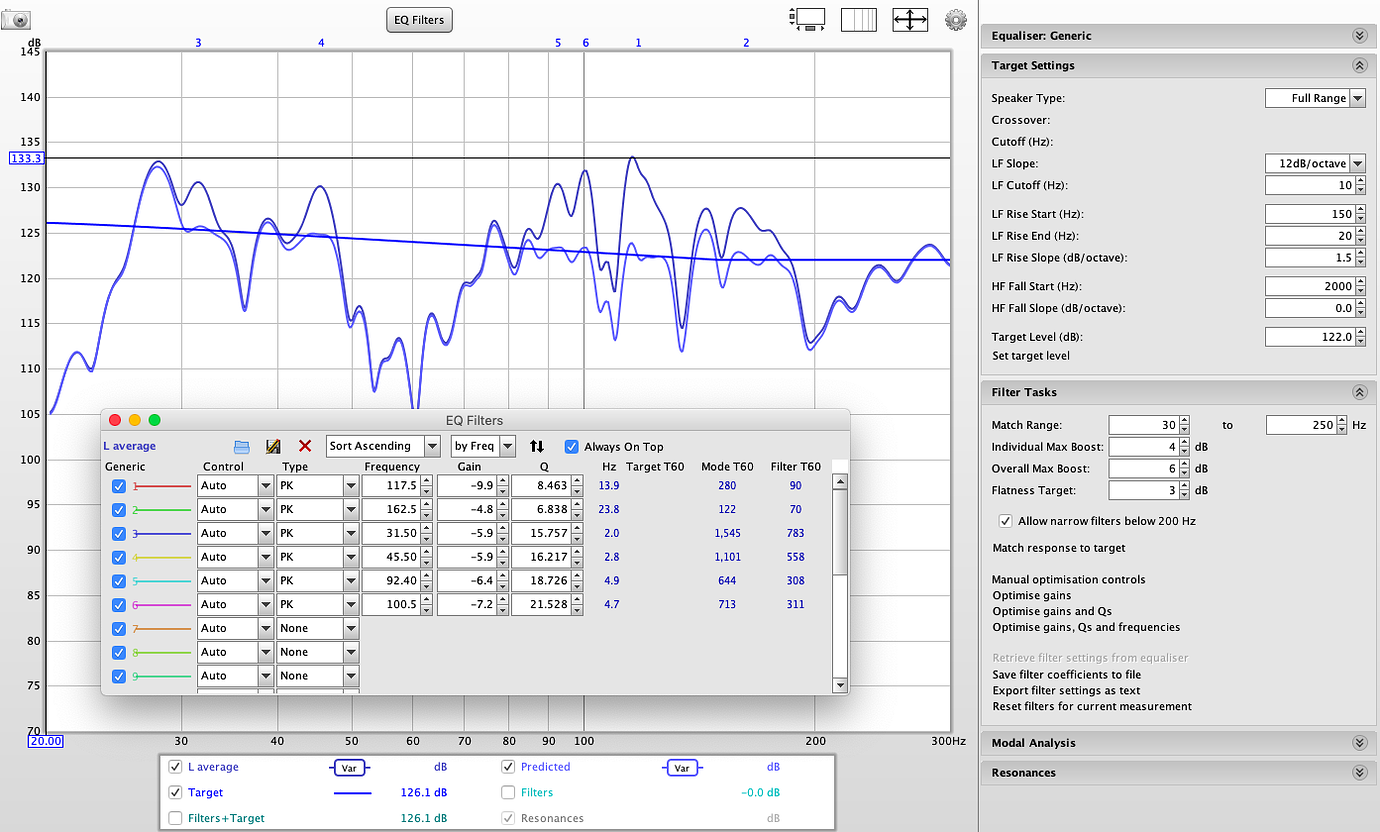Open the Speaker Type dropdown
Image resolution: width=1380 pixels, height=832 pixels.
pyautogui.click(x=1315, y=98)
